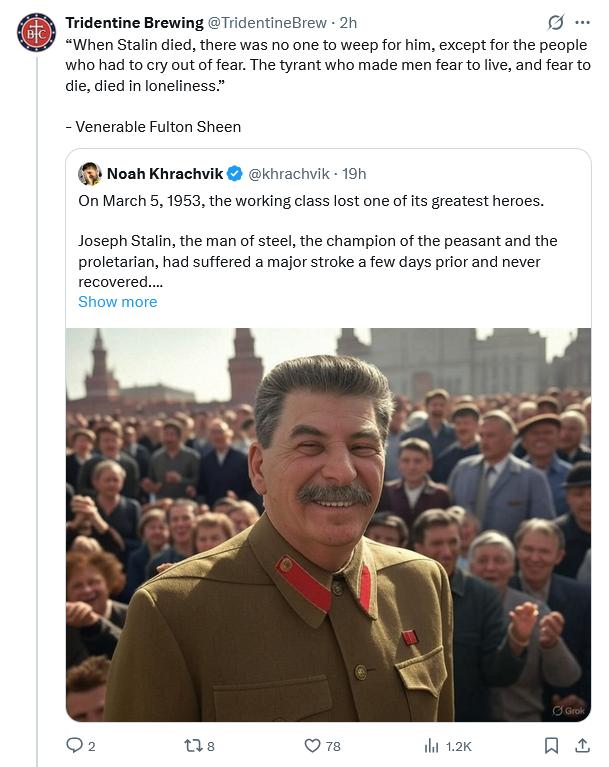Open the Tridentine Brewing display name link
The width and height of the screenshot is (609, 767).
point(132,23)
